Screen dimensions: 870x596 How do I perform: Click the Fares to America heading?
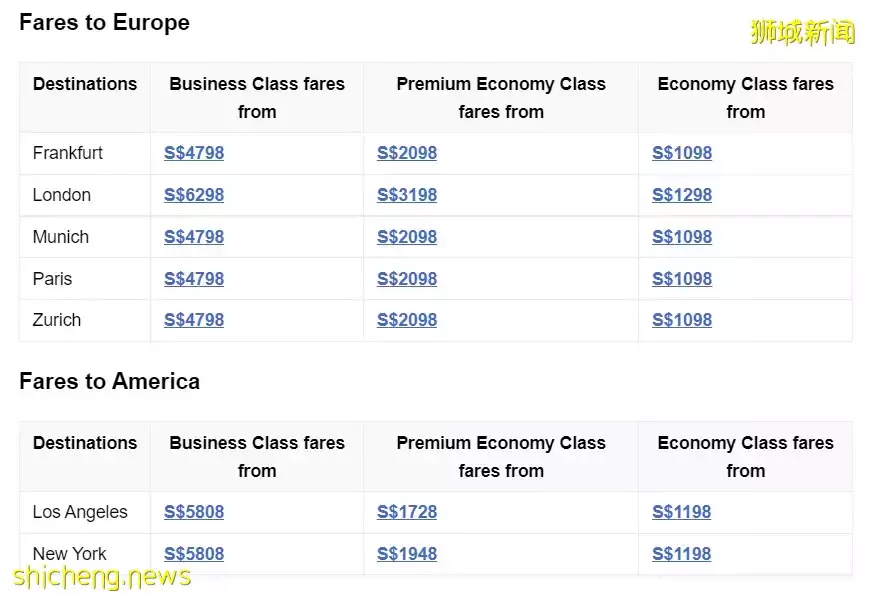pos(109,381)
